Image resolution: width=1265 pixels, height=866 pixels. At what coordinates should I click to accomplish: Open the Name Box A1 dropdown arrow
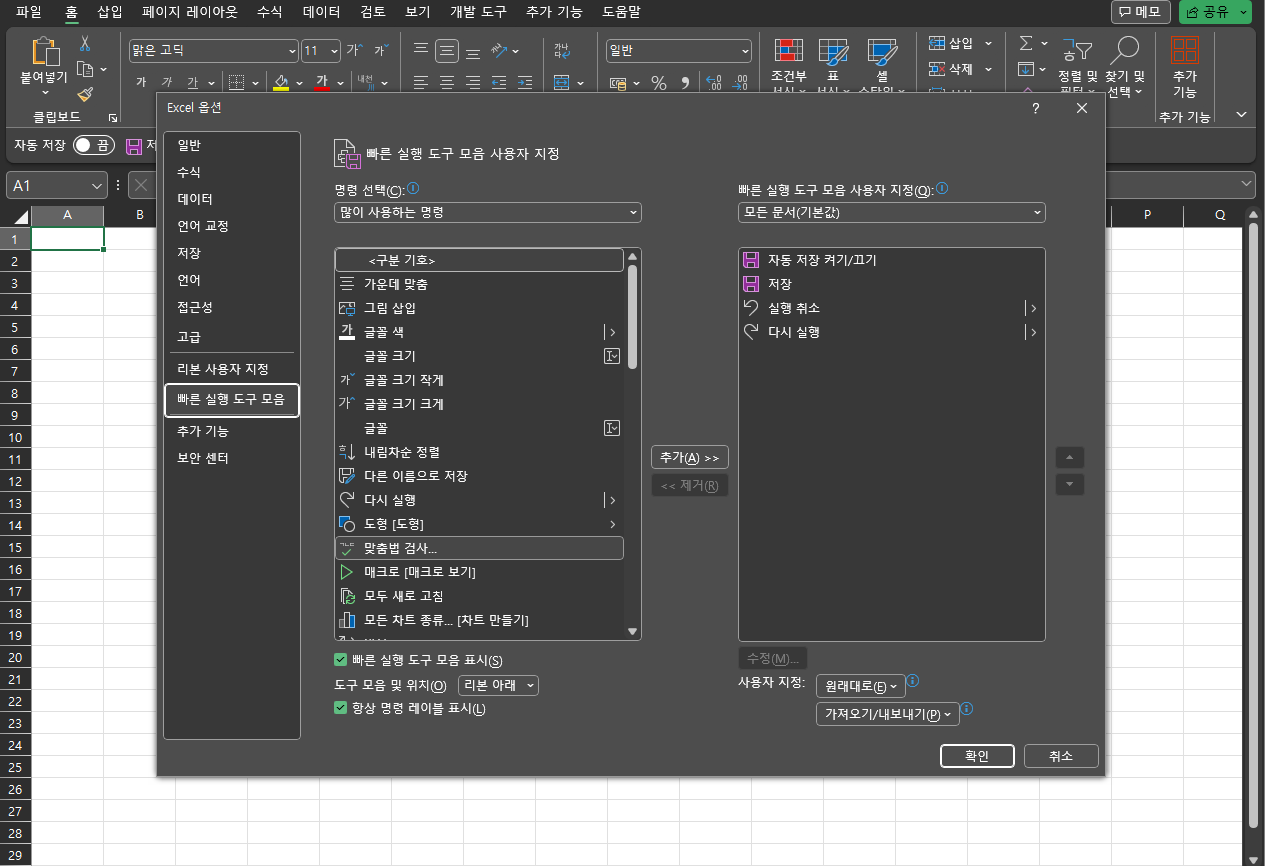tap(97, 185)
